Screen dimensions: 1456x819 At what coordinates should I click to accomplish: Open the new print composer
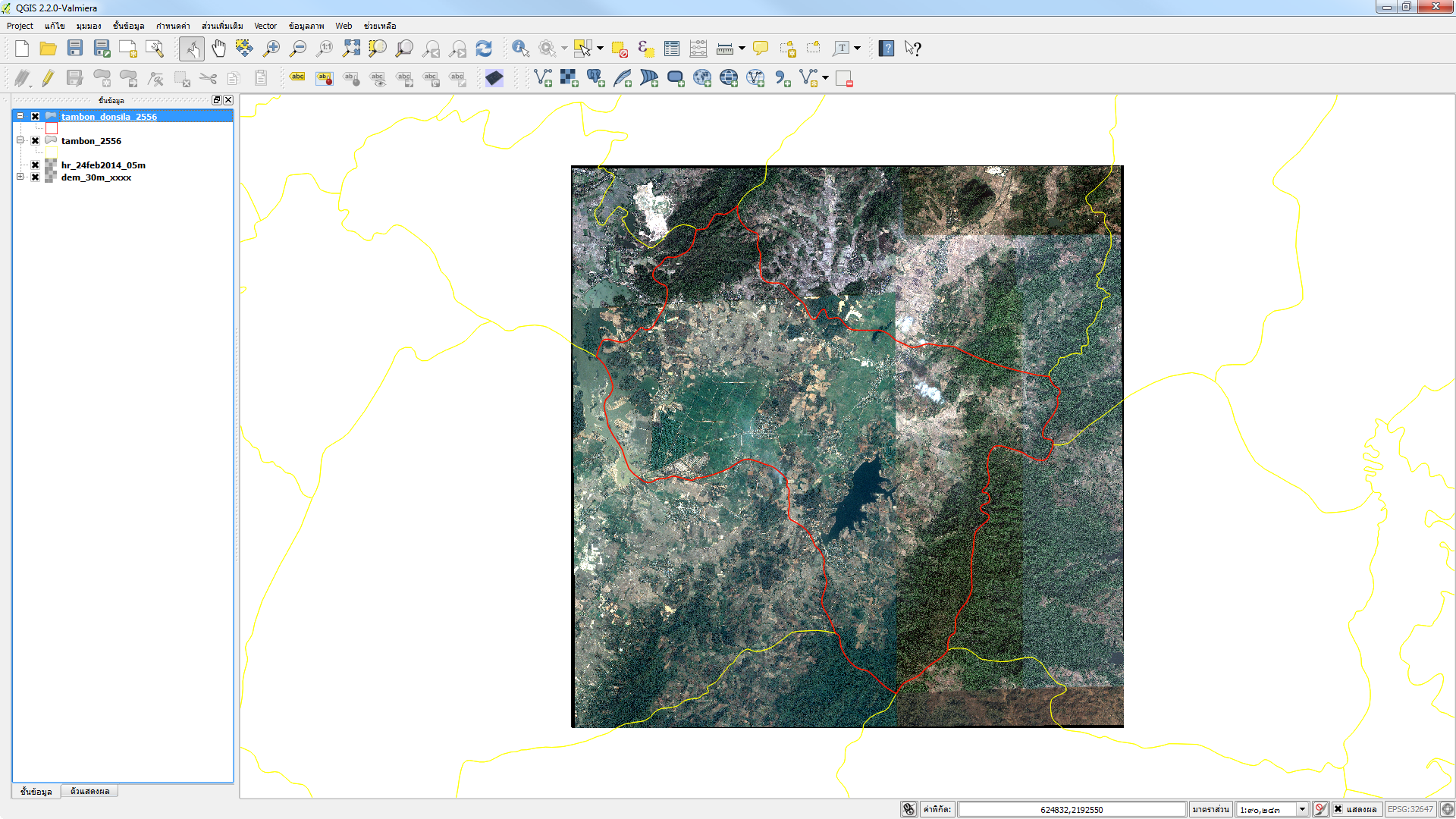[x=128, y=49]
